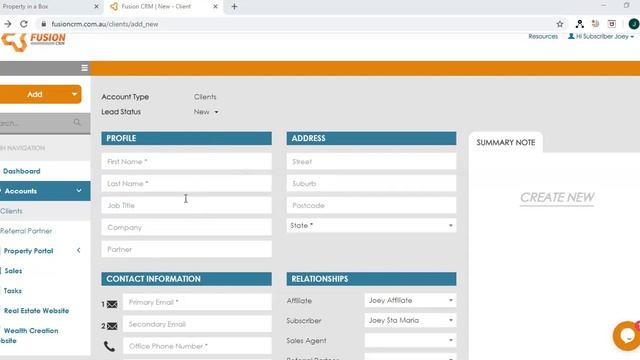Click the secondary email envelope icon
This screenshot has width=640, height=360.
(112, 326)
